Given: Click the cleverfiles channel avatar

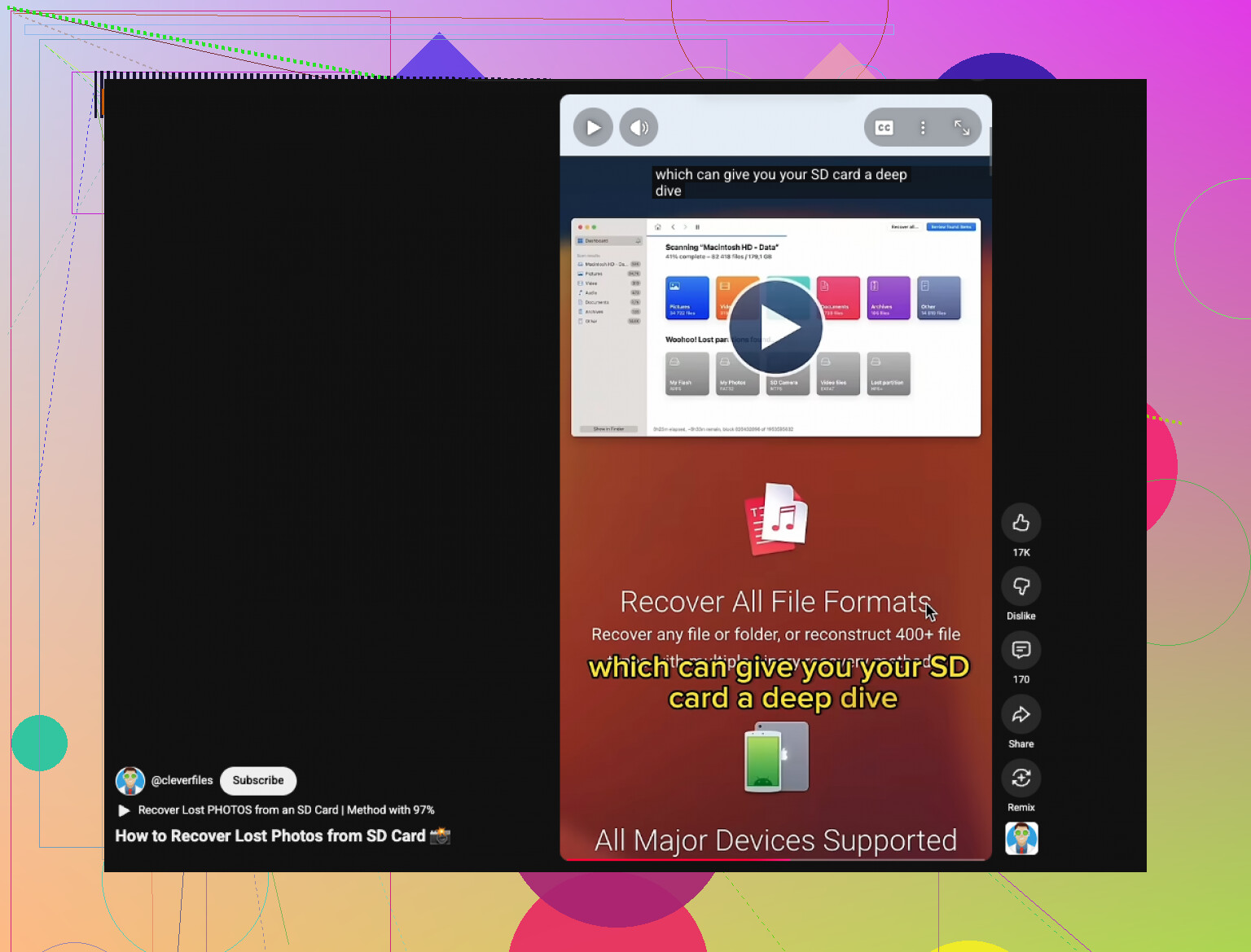Looking at the screenshot, I should pos(130,780).
